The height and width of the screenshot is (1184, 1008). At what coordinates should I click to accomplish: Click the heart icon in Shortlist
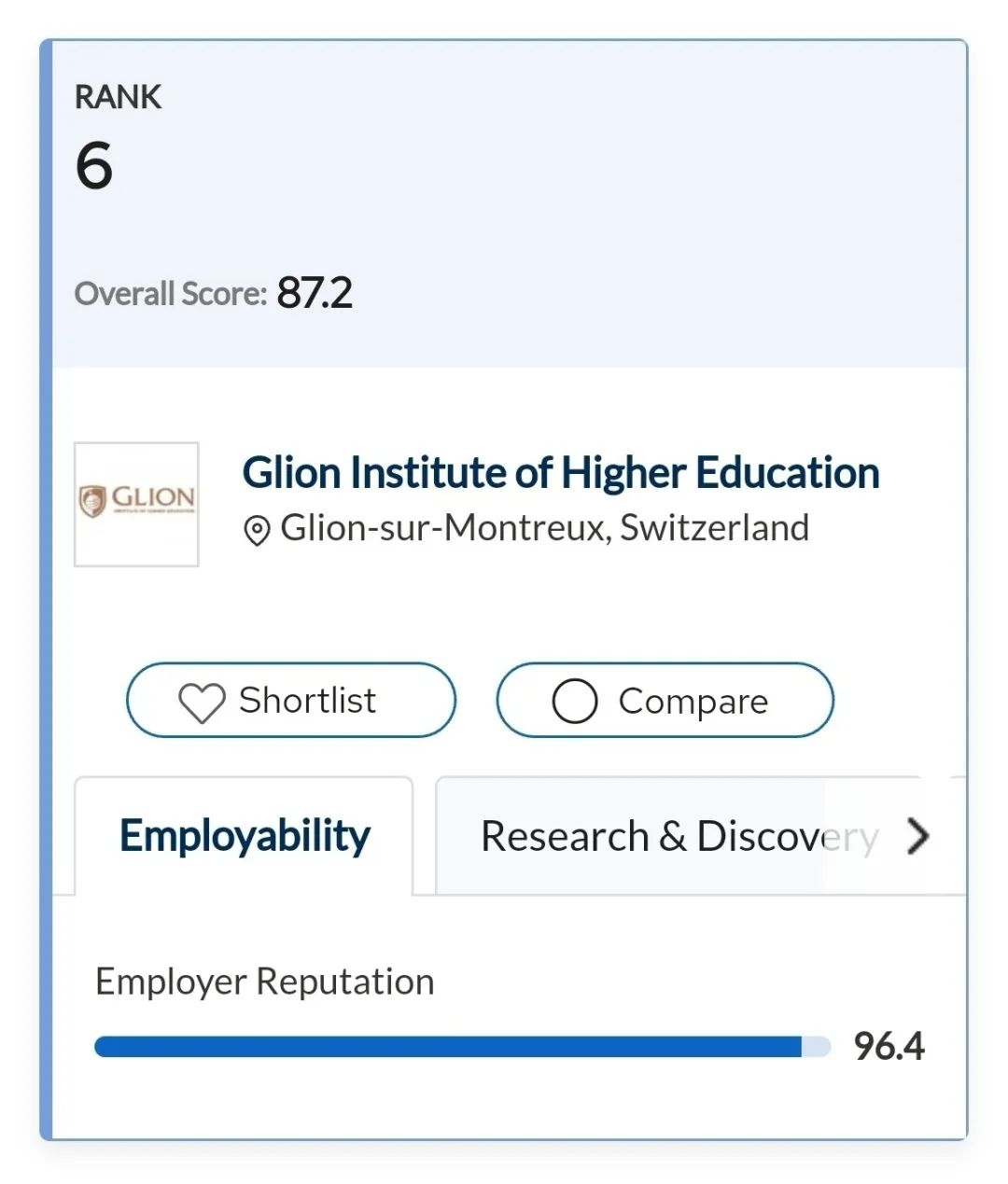[x=202, y=703]
